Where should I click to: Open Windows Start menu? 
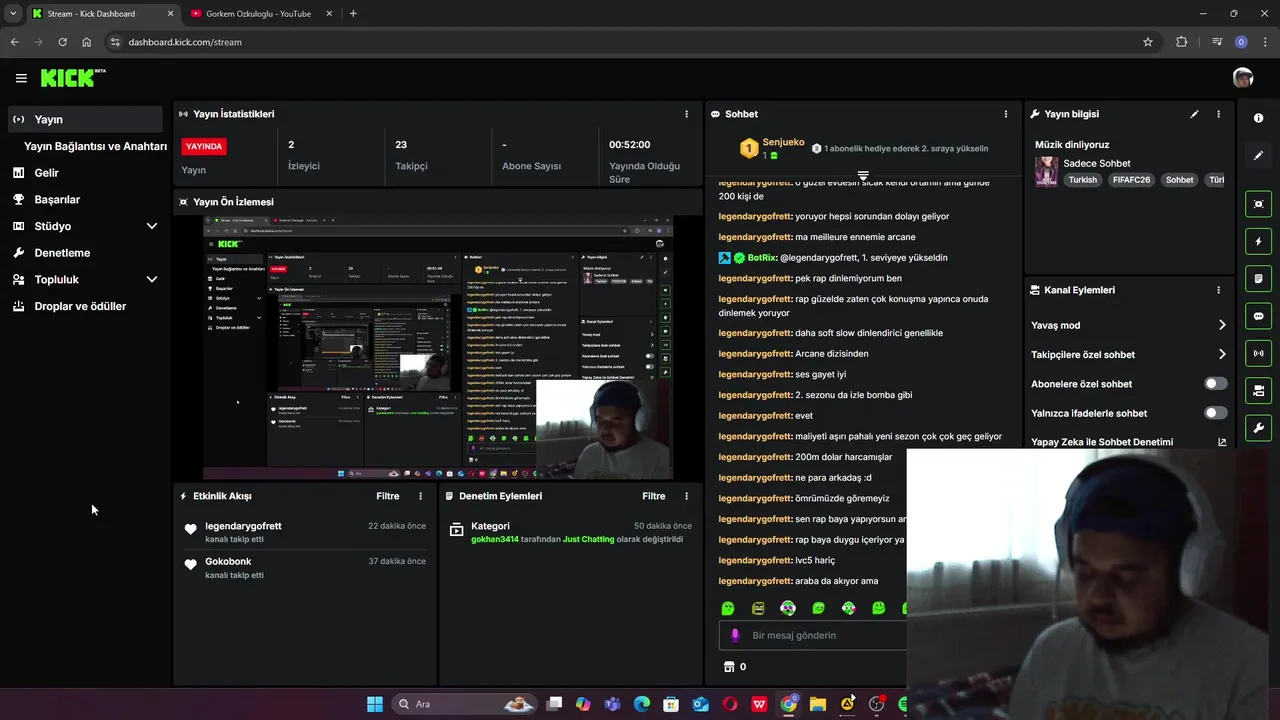click(x=374, y=704)
